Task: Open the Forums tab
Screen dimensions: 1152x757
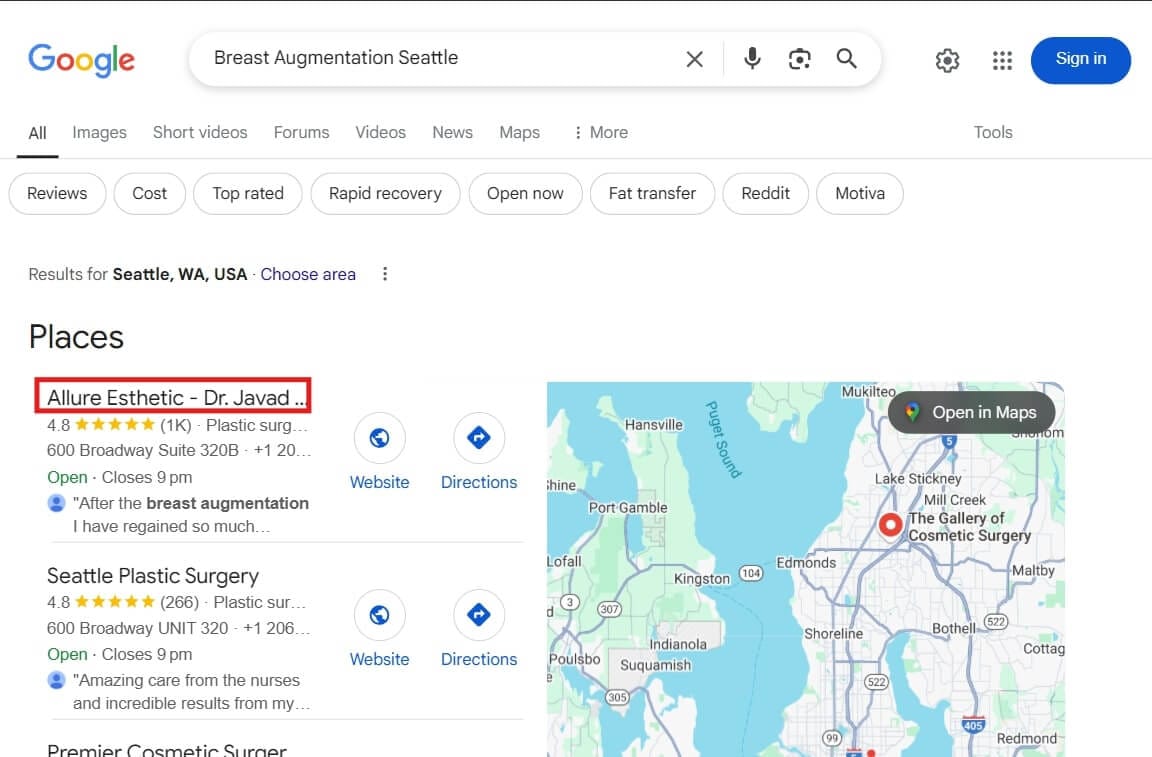Action: click(x=301, y=132)
